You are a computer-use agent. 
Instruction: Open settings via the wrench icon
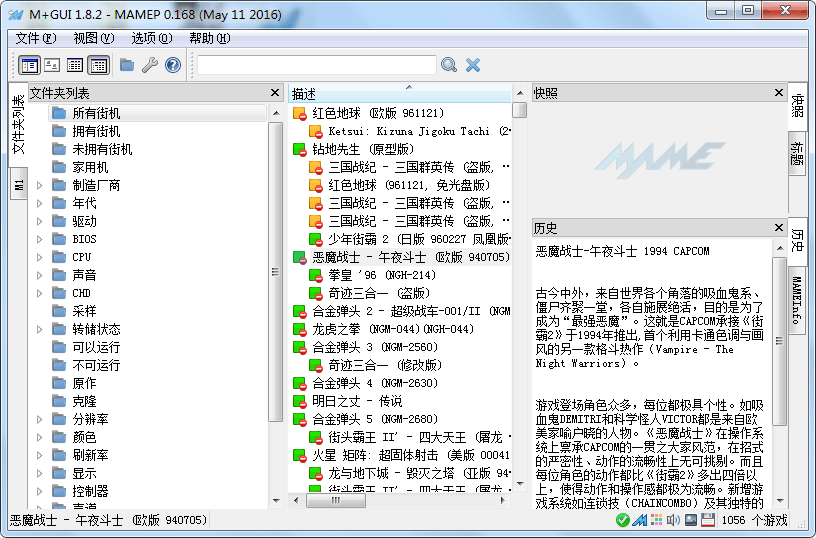[150, 65]
